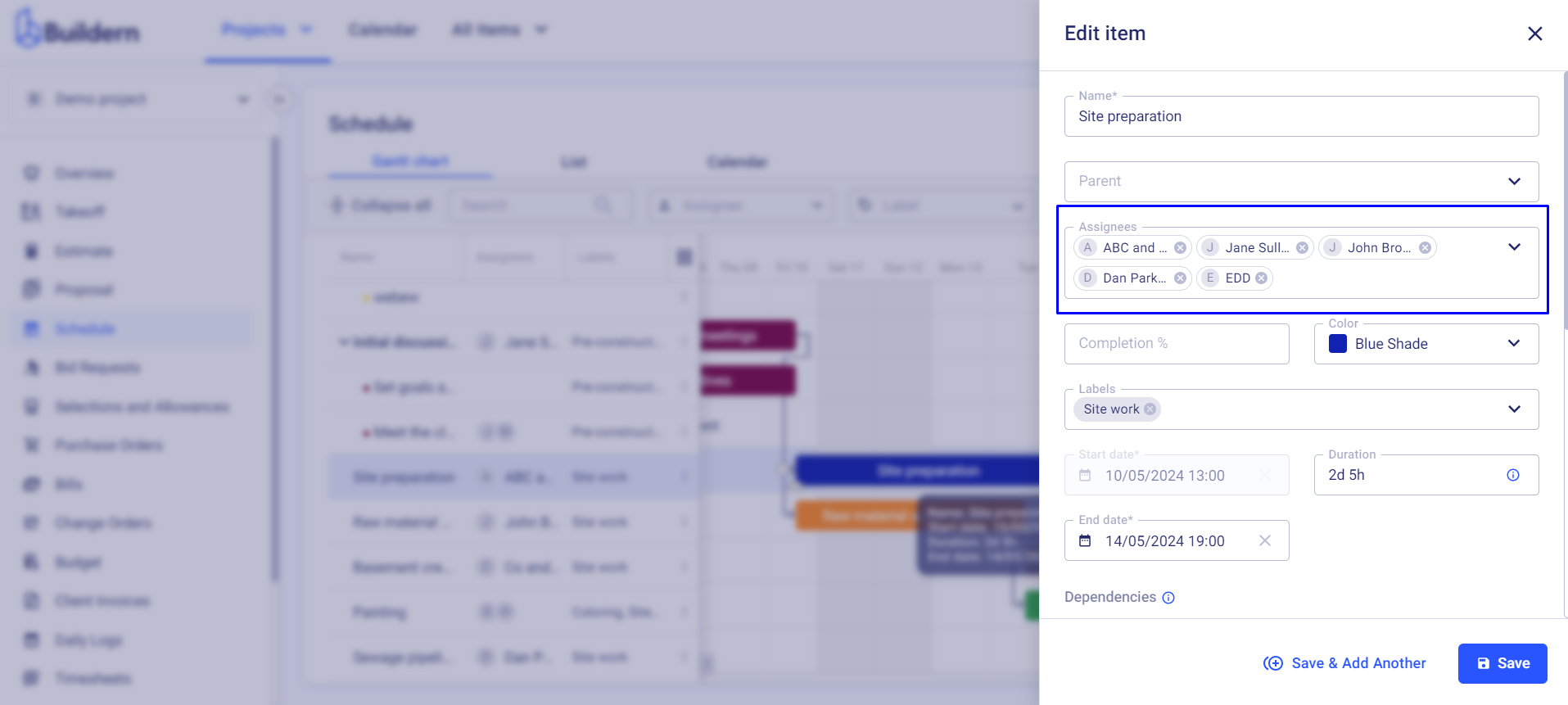Go to Change Orders in sidebar
The height and width of the screenshot is (705, 1568).
point(103,523)
